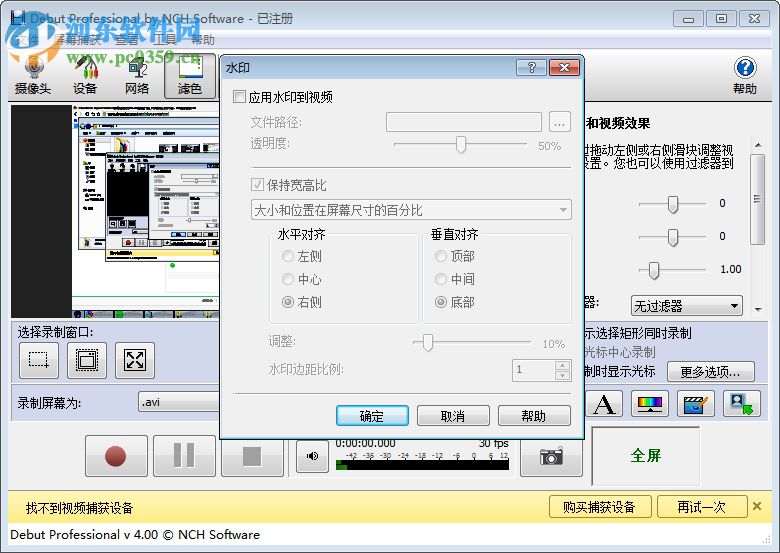The width and height of the screenshot is (780, 553).
Task: Open the text caption tool (A icon)
Action: pyautogui.click(x=604, y=403)
